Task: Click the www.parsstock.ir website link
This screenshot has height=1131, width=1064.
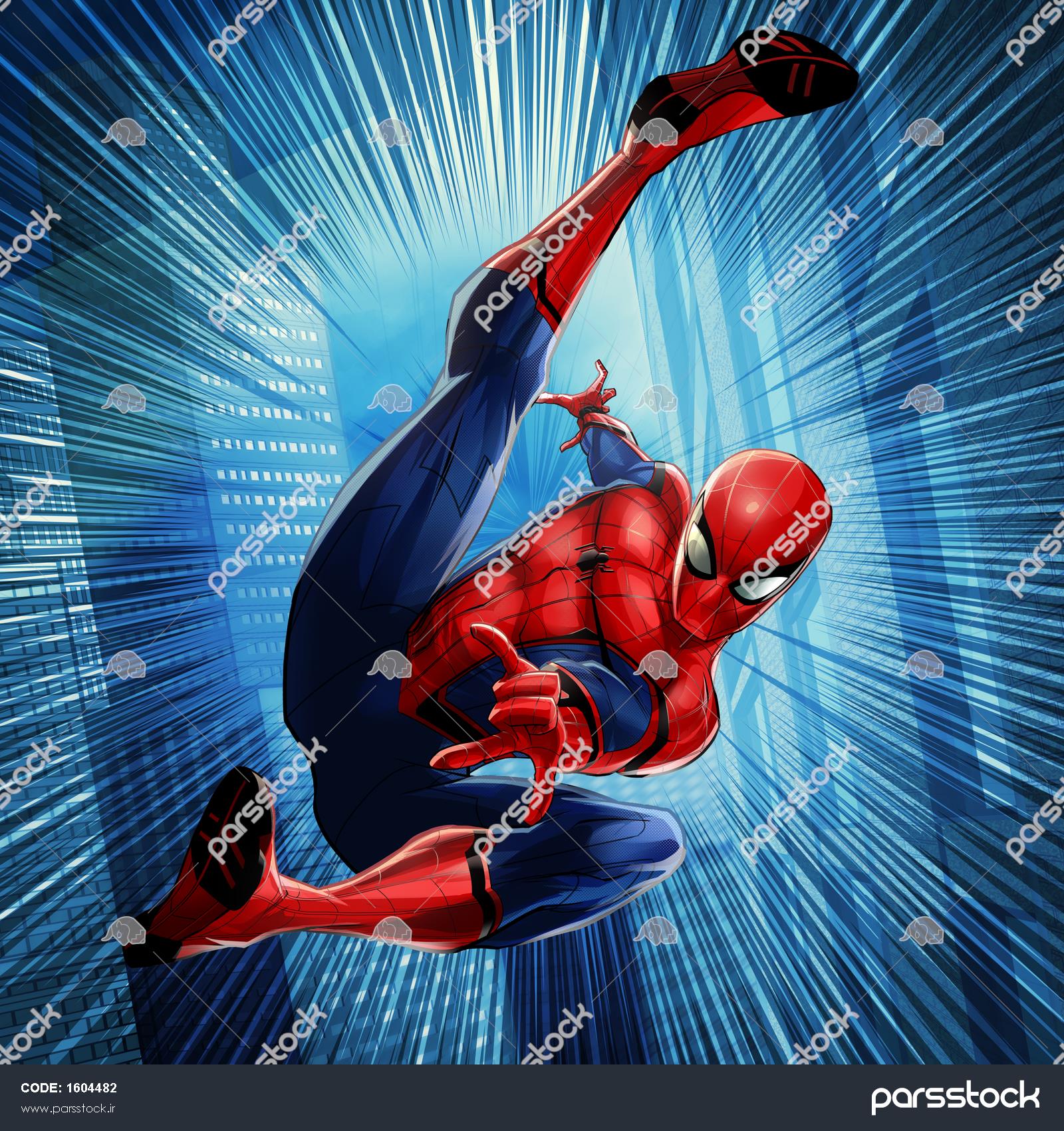Action: pyautogui.click(x=69, y=1109)
